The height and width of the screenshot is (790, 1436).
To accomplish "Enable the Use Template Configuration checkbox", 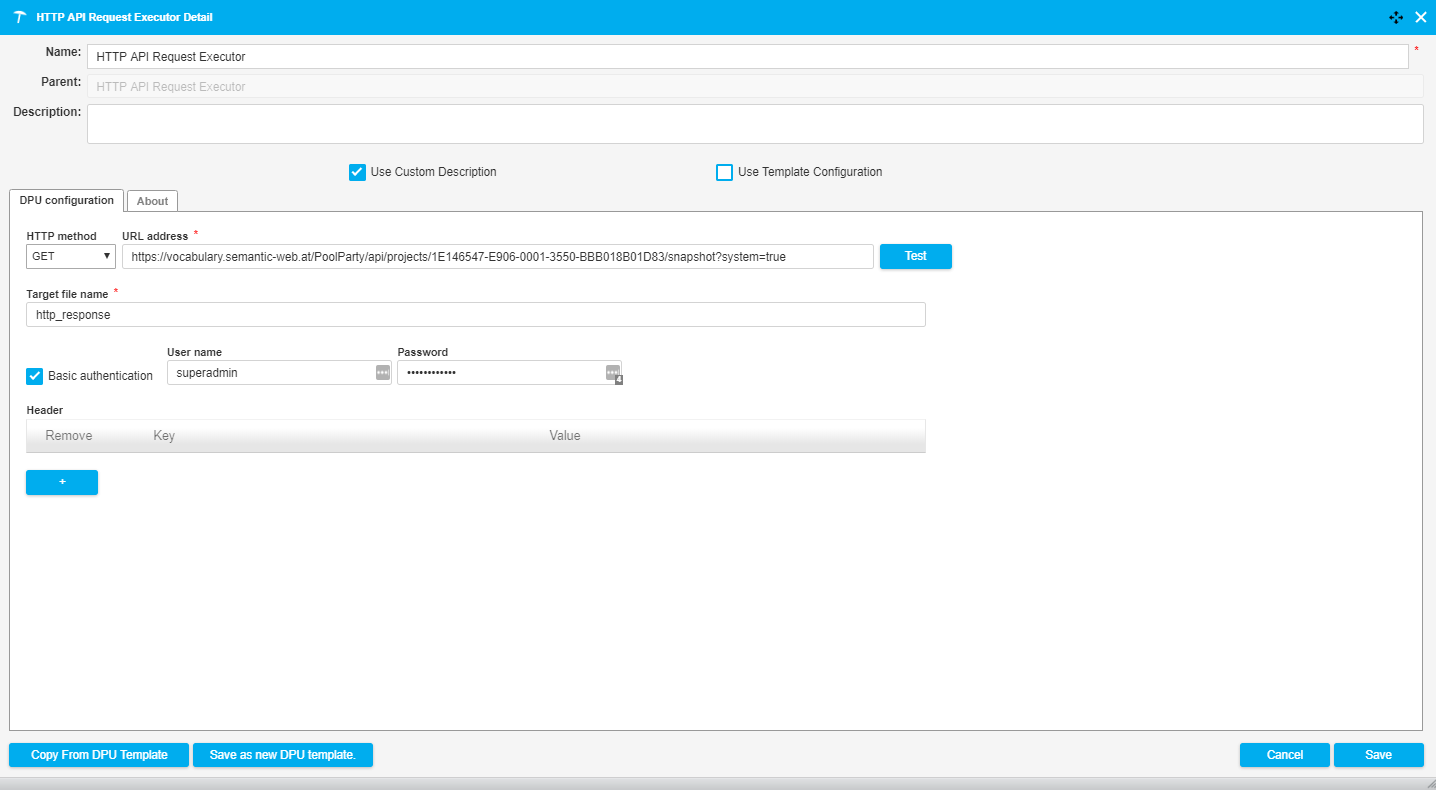I will pyautogui.click(x=724, y=172).
